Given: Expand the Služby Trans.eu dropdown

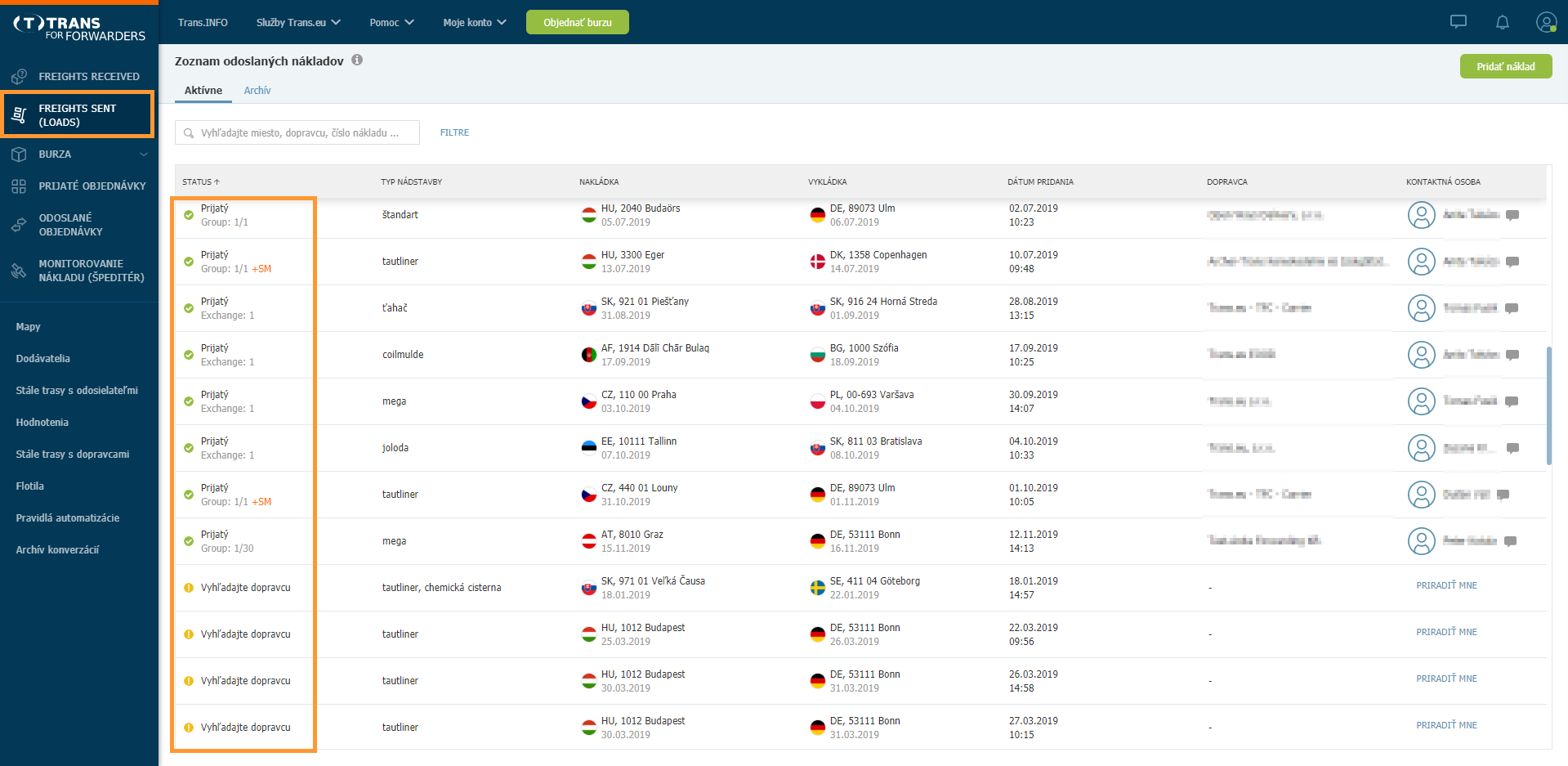Looking at the screenshot, I should point(298,22).
